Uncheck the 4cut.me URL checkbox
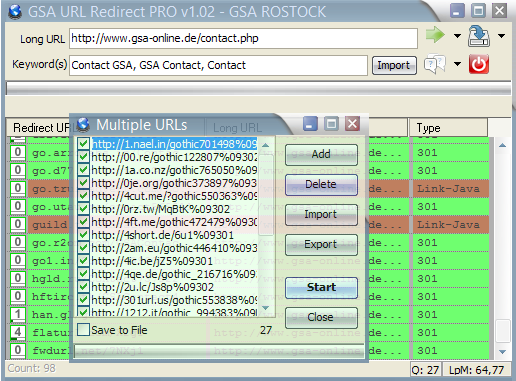Viewport: 516px width, 381px height. click(x=83, y=196)
